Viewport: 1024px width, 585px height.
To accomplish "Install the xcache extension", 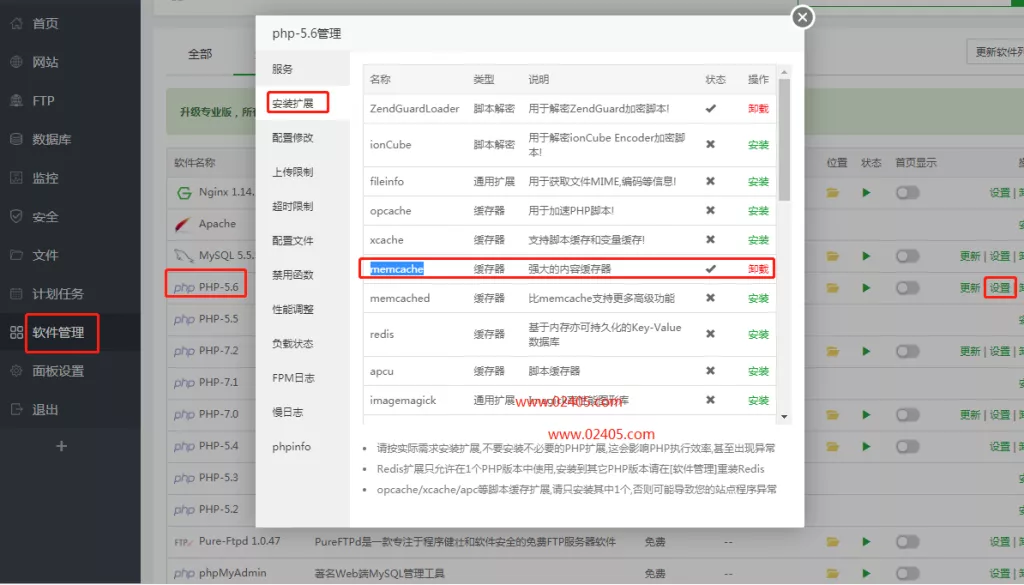I will pos(758,240).
